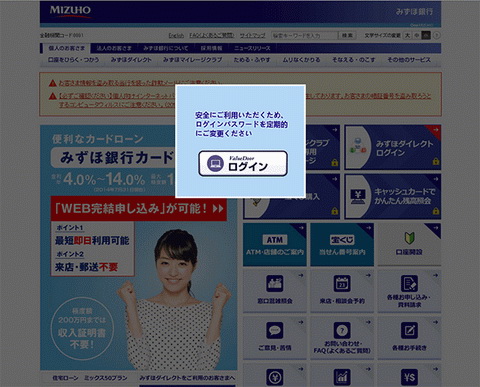The height and width of the screenshot is (387, 480).
Task: Click the 宝くじ 当せん番号案内 tile
Action: (x=342, y=244)
